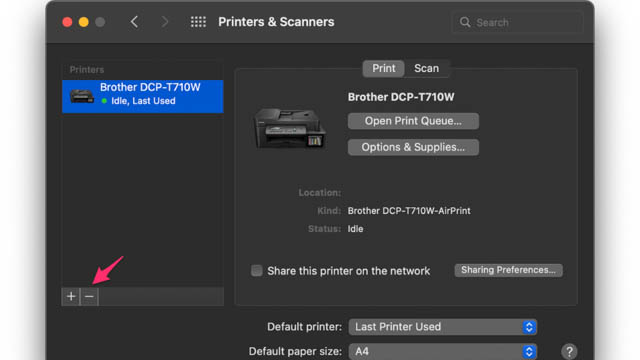
Task: Go back with the left chevron
Action: point(134,22)
